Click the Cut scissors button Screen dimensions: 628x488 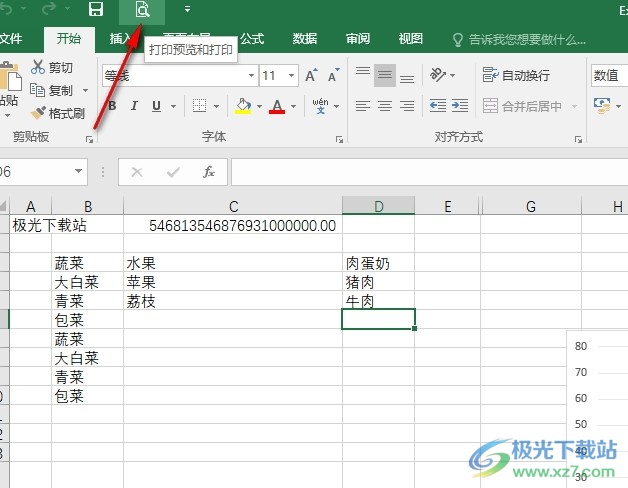(53, 67)
